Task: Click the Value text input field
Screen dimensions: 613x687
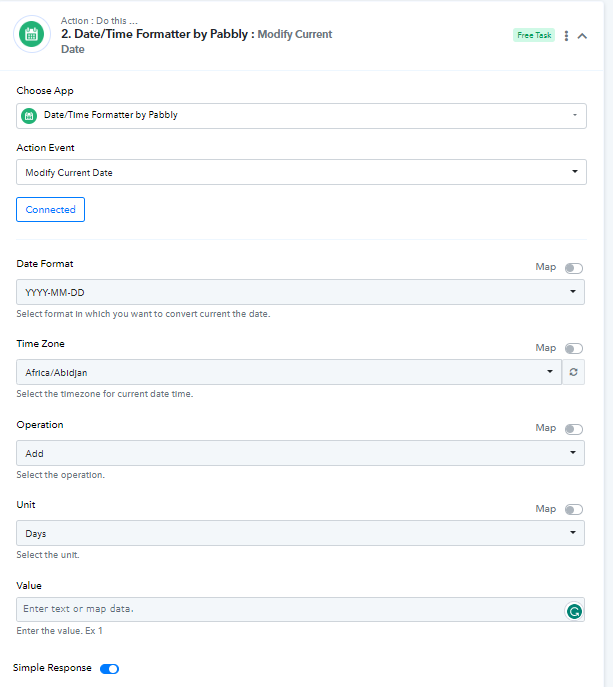Action: [300, 609]
